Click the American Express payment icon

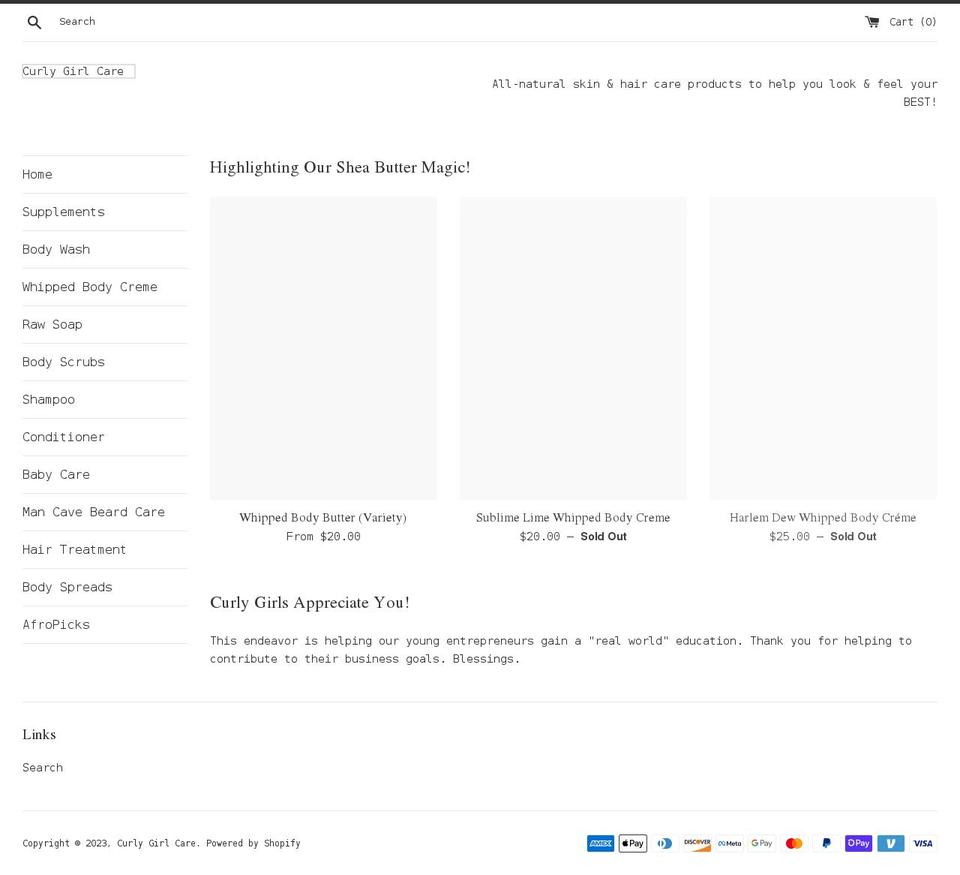tap(600, 843)
